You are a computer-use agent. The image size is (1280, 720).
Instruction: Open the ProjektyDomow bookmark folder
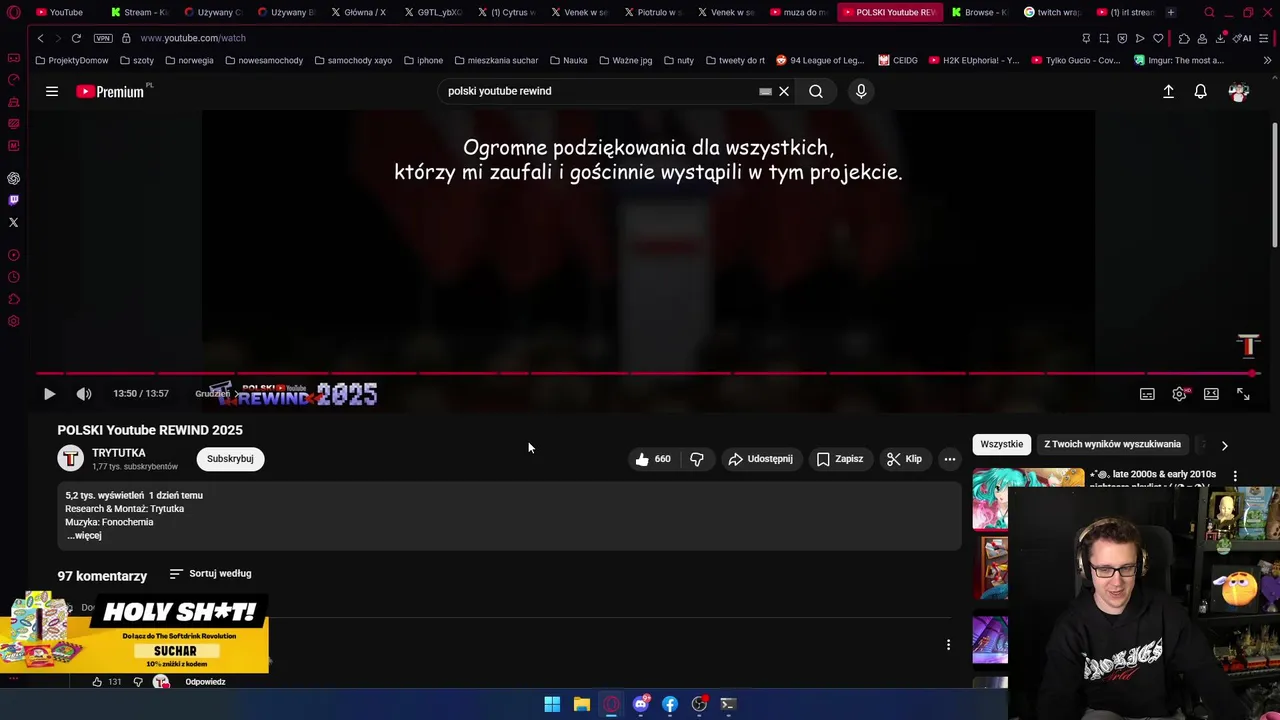[x=72, y=60]
